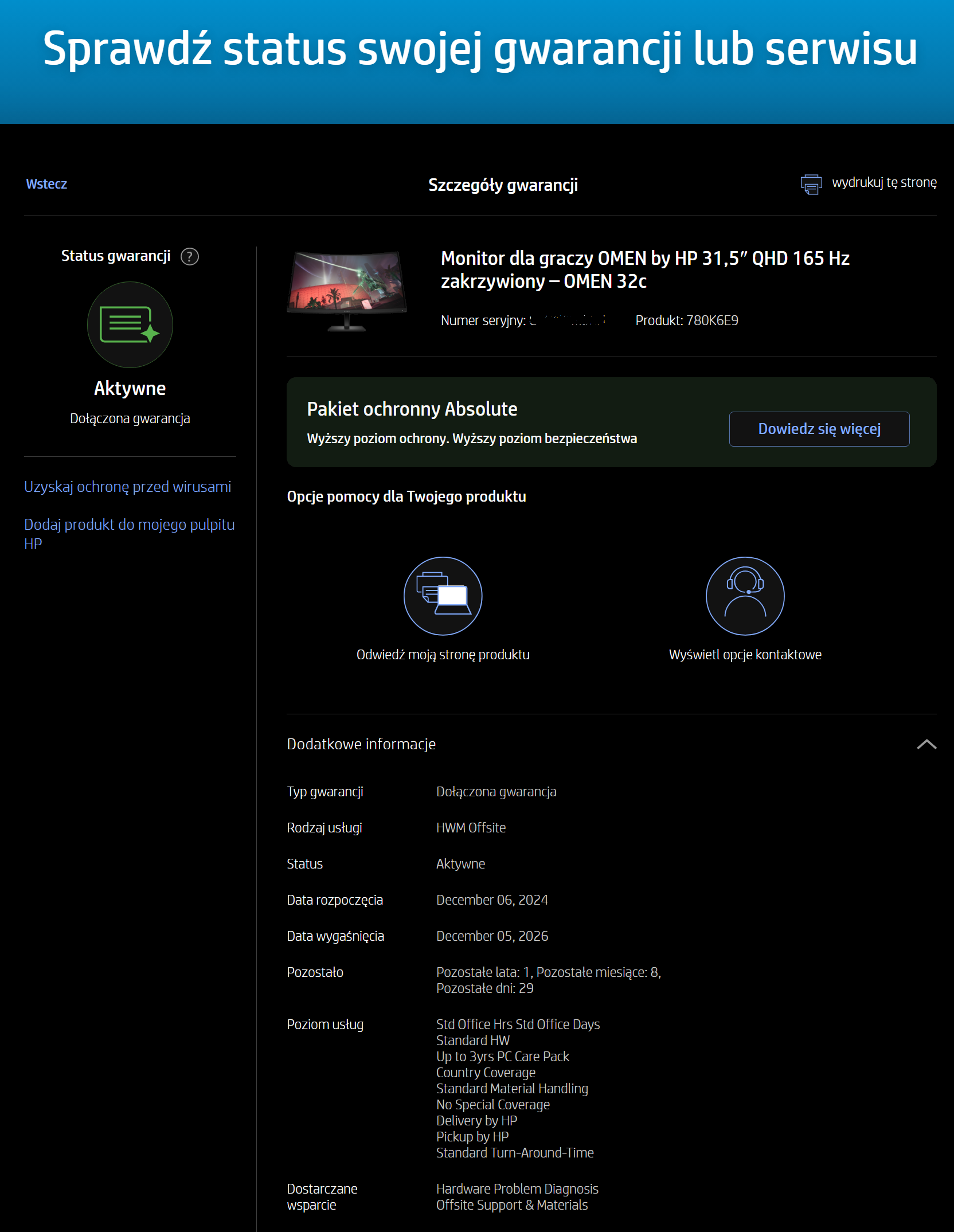Click 'No Special Coverage' service line

[493, 1105]
